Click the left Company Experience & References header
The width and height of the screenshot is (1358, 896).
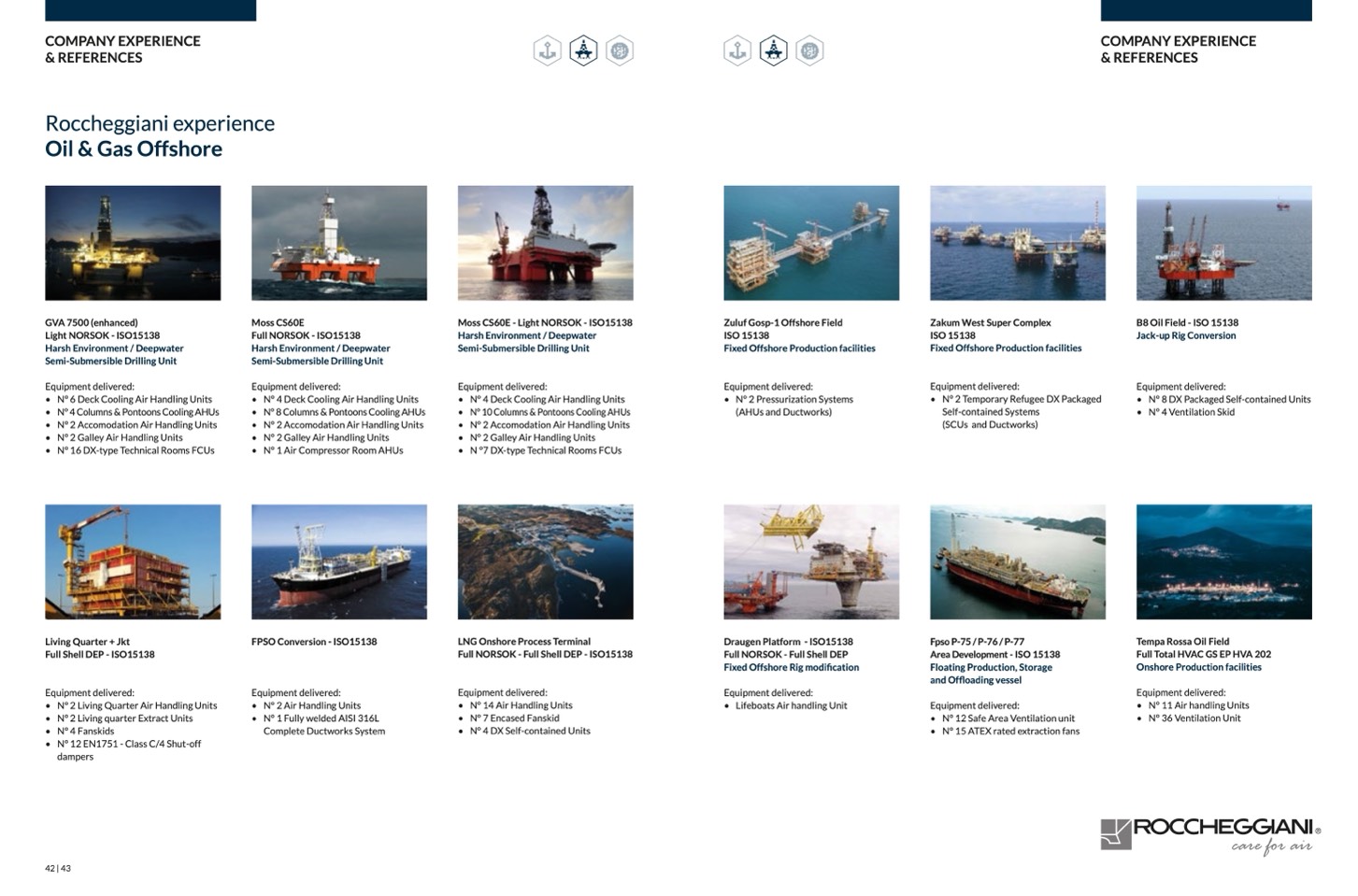coord(122,50)
